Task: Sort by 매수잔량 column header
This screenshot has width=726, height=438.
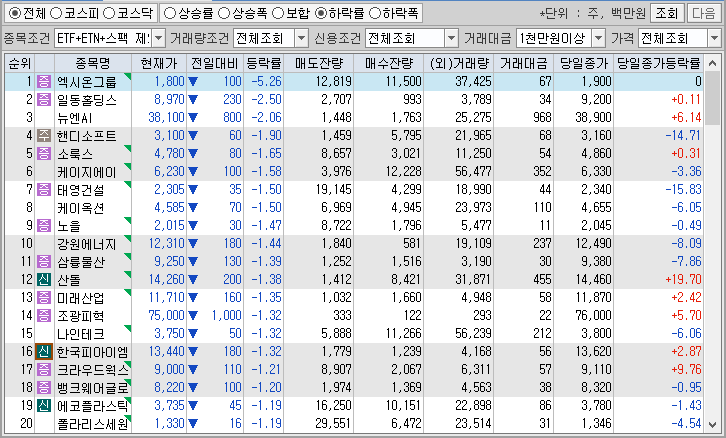Action: [x=388, y=63]
